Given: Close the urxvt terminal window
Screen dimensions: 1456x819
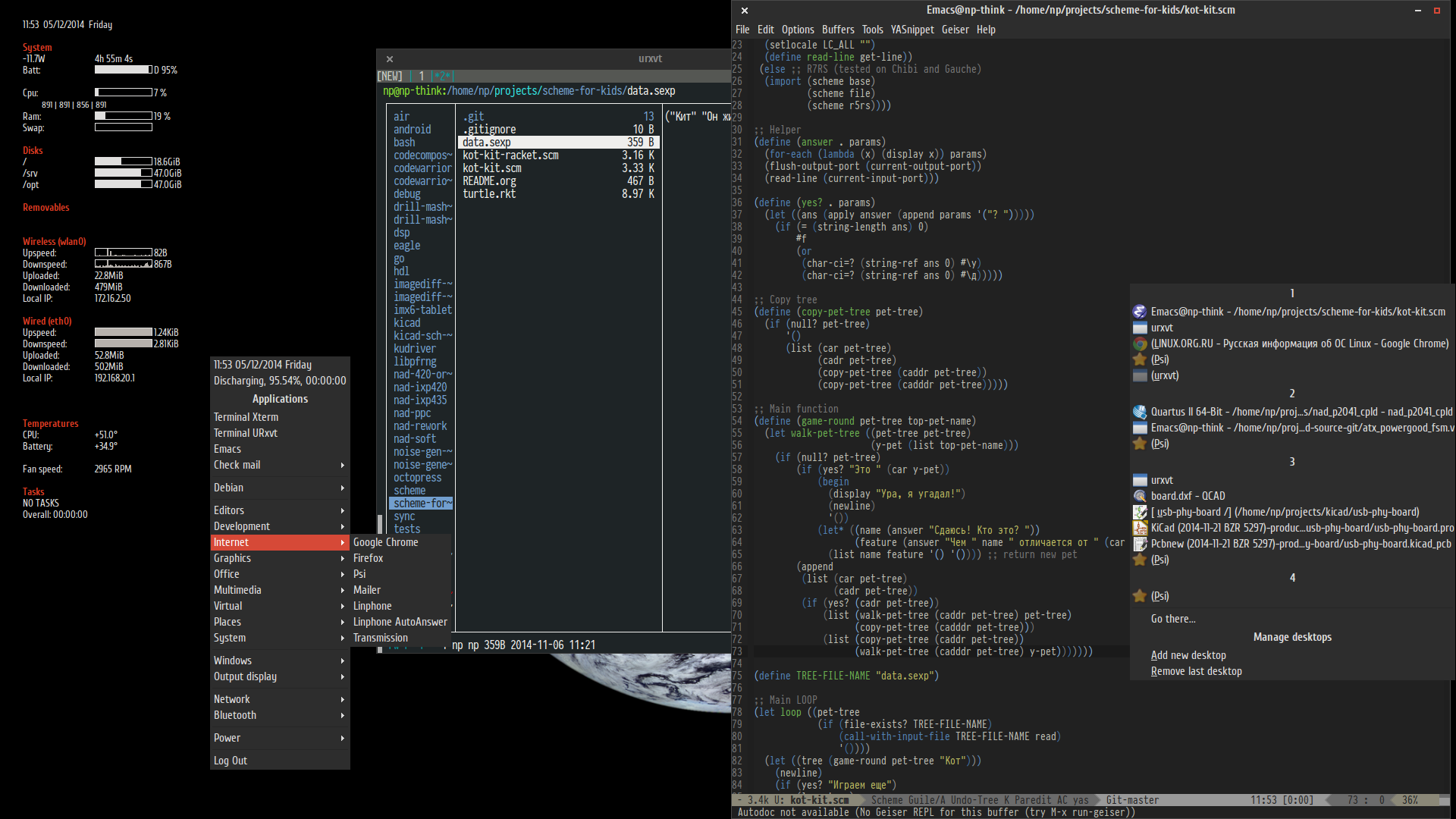Looking at the screenshot, I should [x=390, y=58].
